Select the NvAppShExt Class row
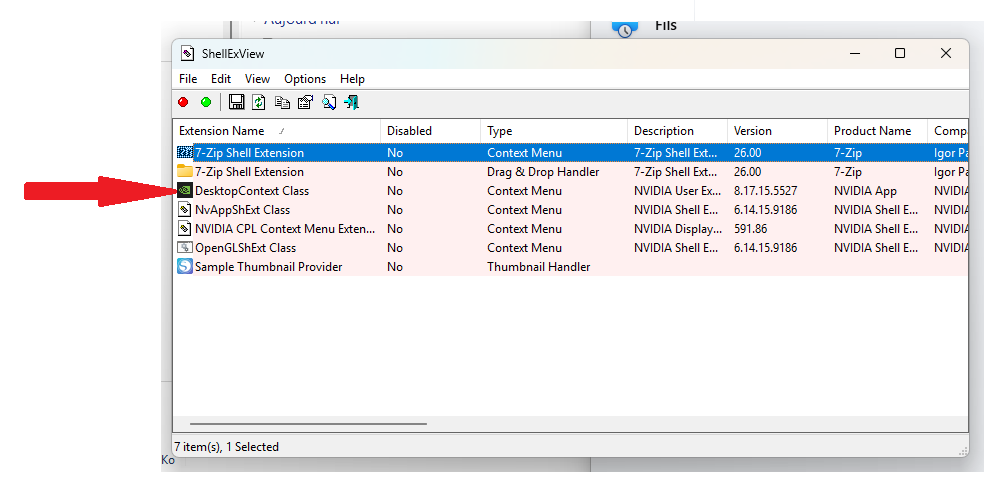 pyautogui.click(x=571, y=210)
